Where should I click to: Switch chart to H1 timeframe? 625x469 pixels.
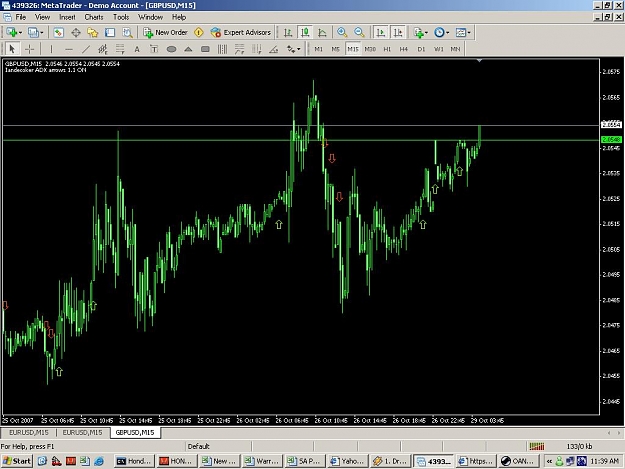387,49
